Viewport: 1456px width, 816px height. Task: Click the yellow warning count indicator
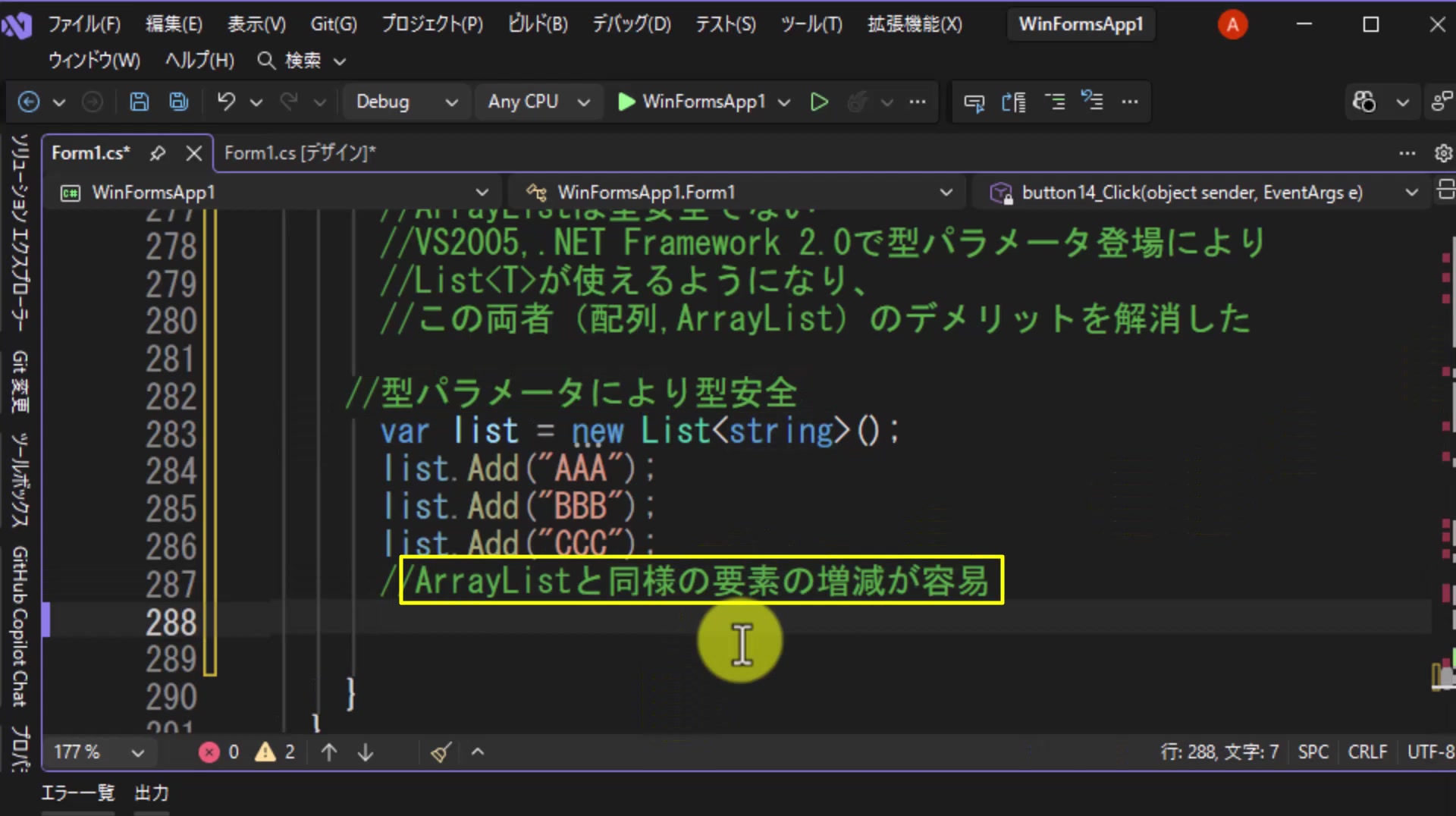(x=275, y=752)
